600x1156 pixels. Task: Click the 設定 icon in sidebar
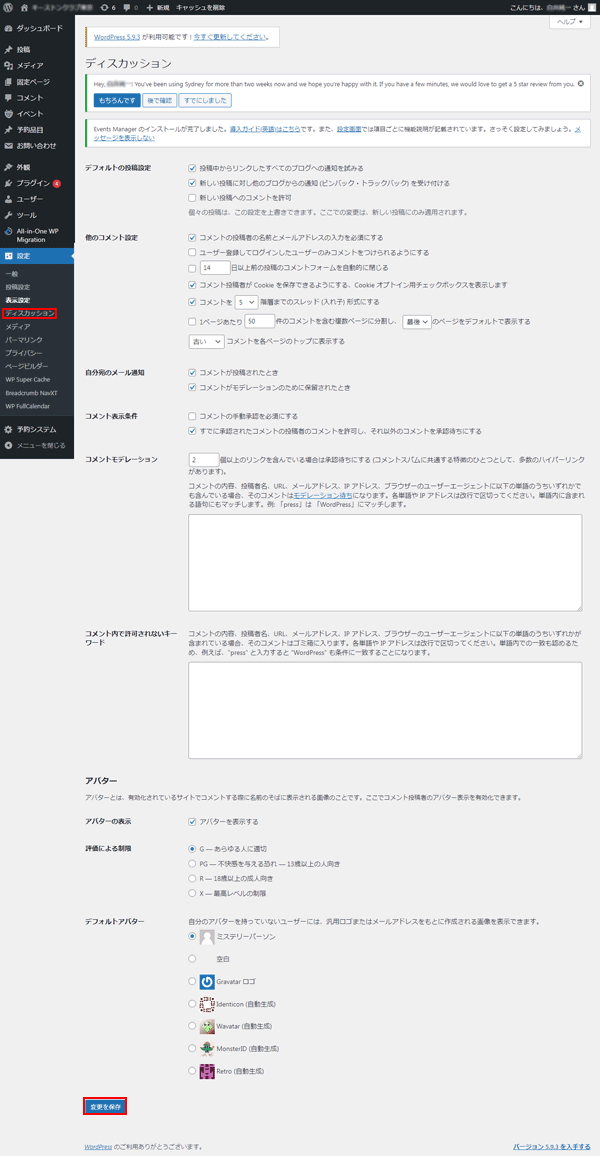point(8,256)
